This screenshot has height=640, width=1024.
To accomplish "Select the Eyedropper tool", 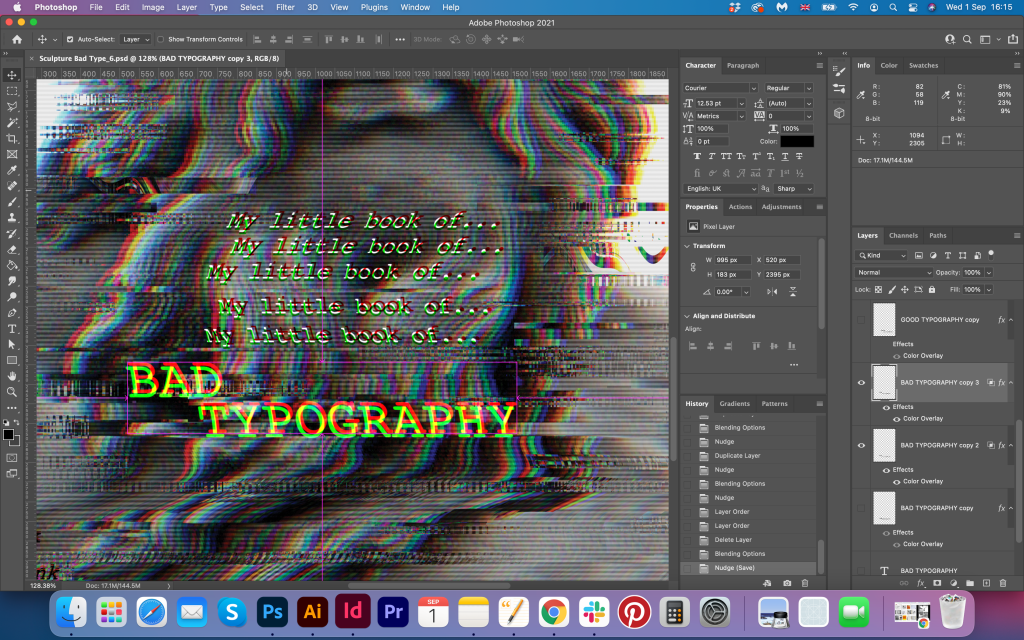I will (12, 170).
